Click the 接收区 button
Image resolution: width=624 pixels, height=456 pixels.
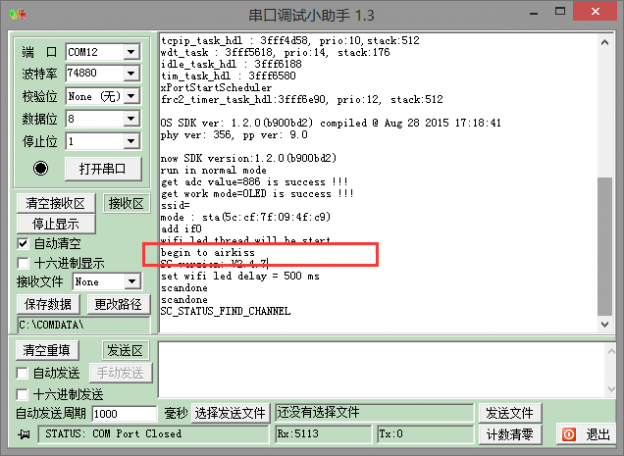coord(126,204)
